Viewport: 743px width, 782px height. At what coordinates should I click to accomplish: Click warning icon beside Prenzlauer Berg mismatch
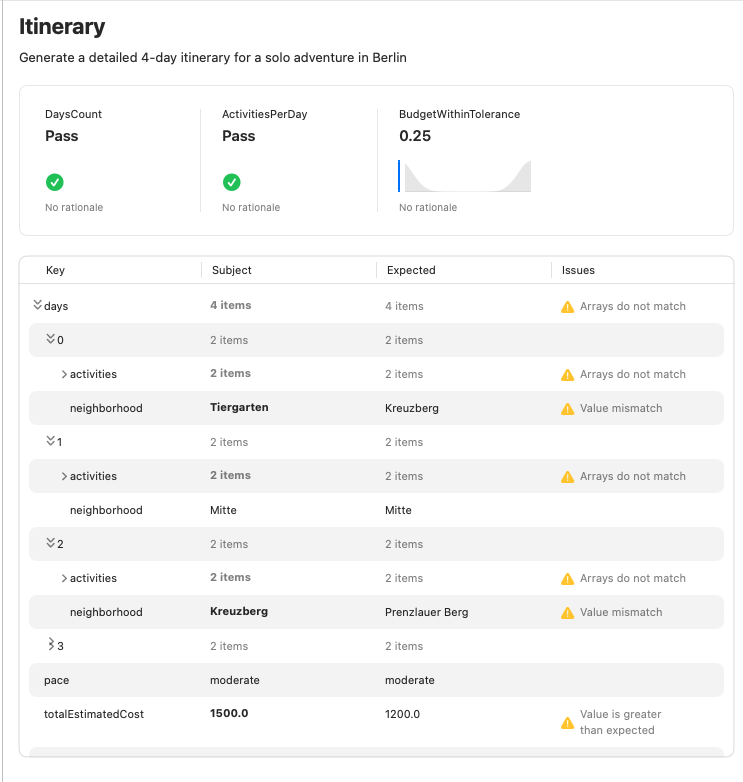click(x=567, y=612)
